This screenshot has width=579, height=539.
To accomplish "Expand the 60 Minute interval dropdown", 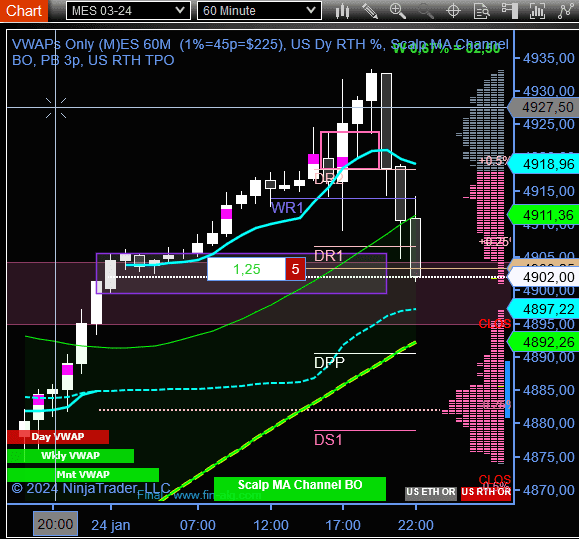I will pyautogui.click(x=259, y=10).
